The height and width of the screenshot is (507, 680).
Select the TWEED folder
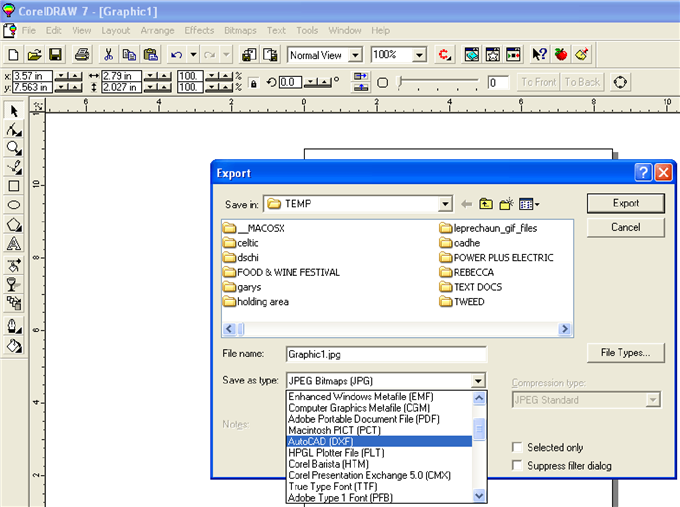pos(462,302)
